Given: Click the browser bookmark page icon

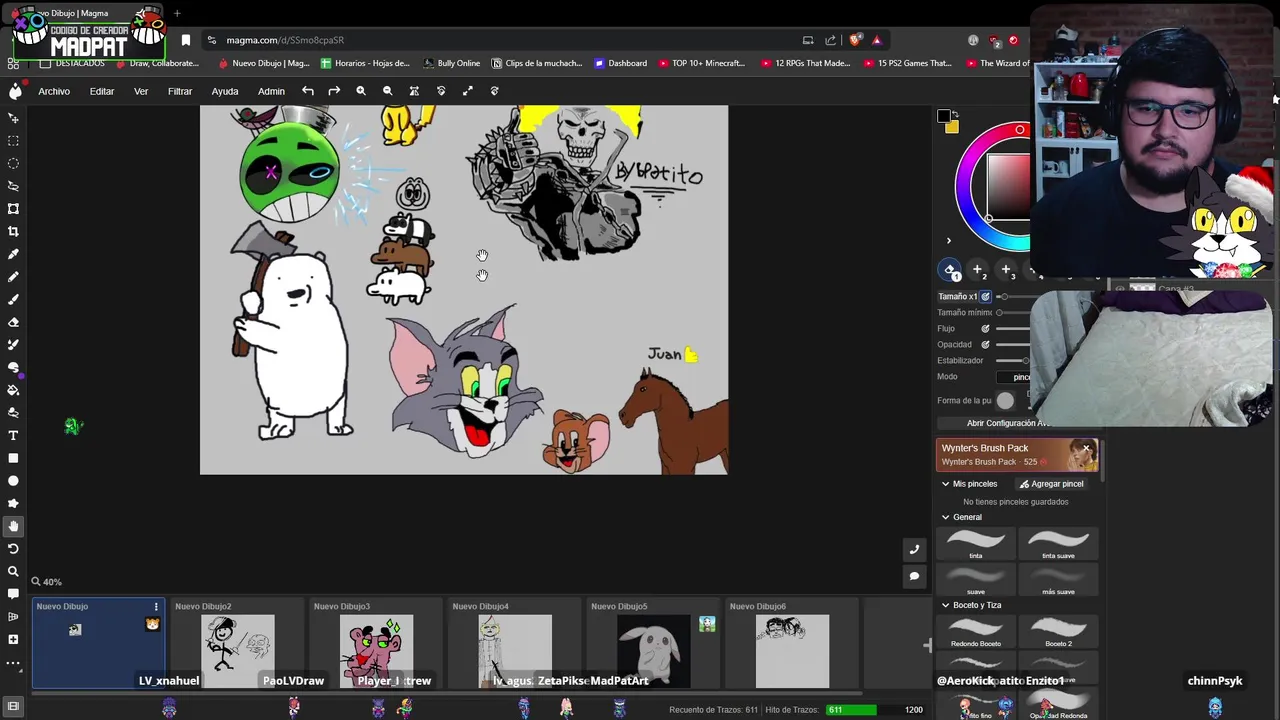Looking at the screenshot, I should (x=185, y=40).
